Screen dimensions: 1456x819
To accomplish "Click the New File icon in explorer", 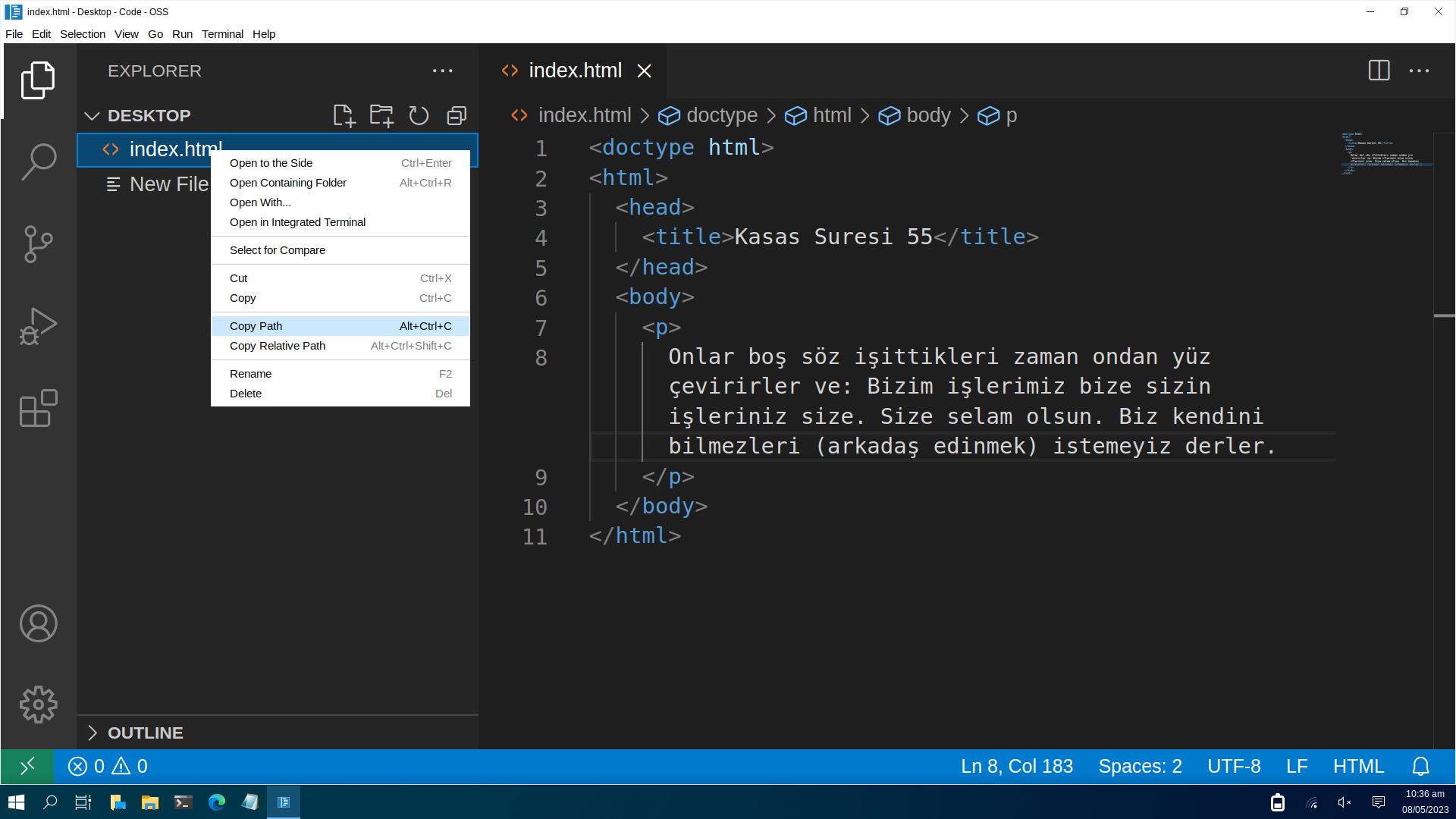I will [x=344, y=115].
